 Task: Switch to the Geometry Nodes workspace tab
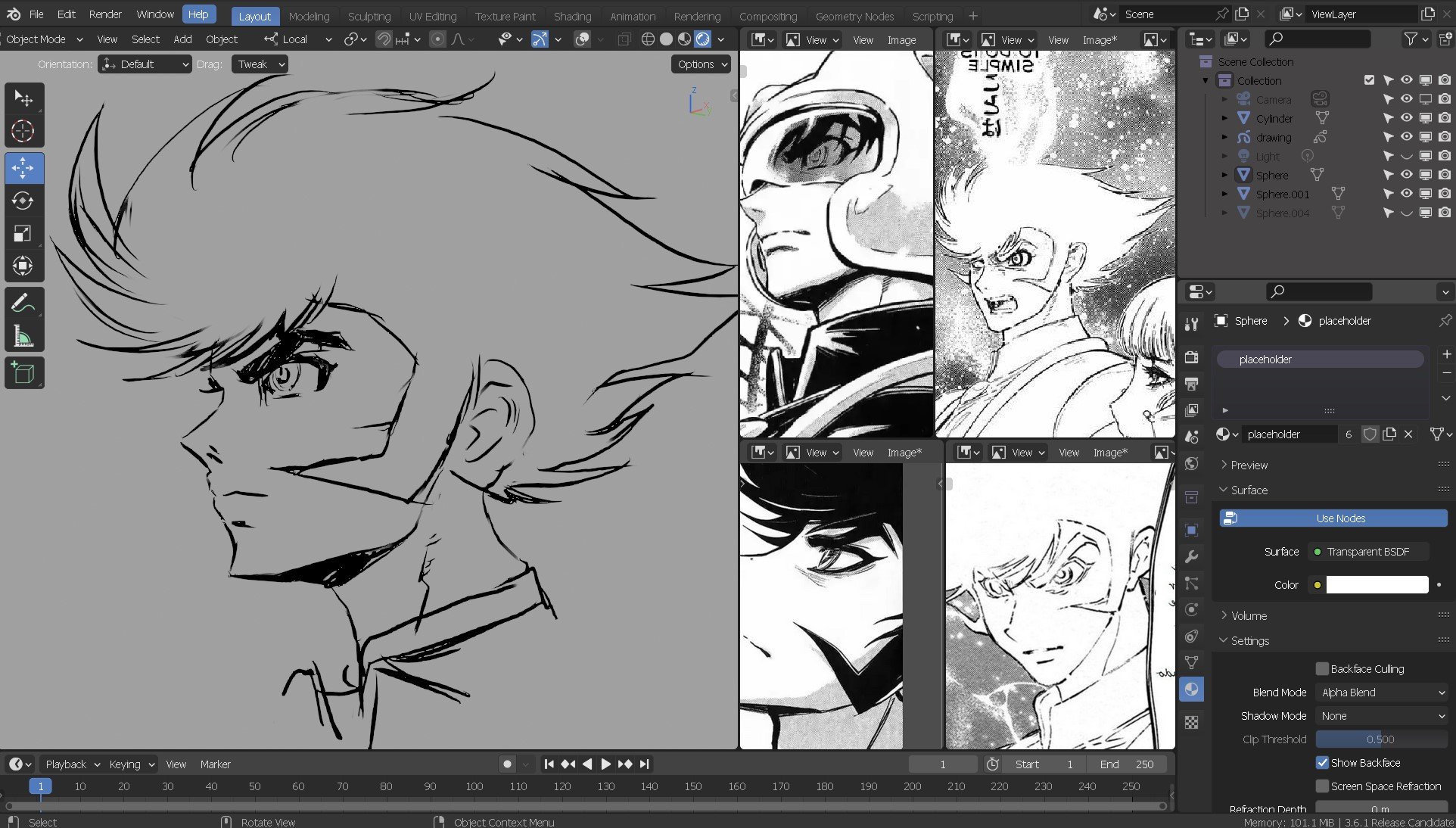coord(854,16)
